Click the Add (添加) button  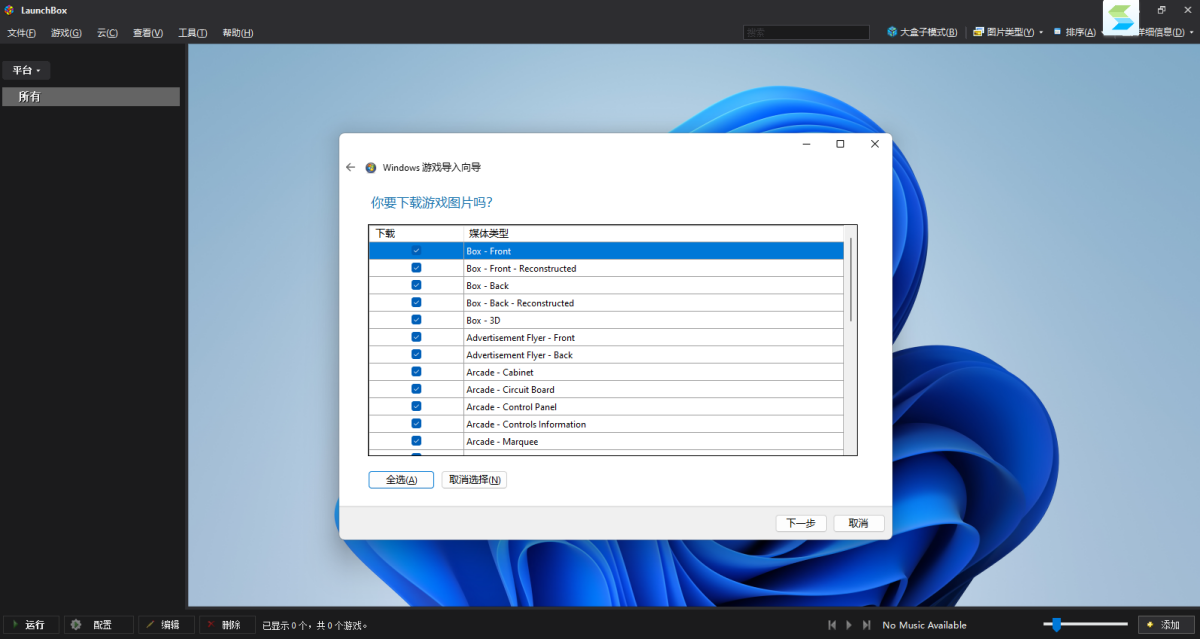click(1166, 625)
